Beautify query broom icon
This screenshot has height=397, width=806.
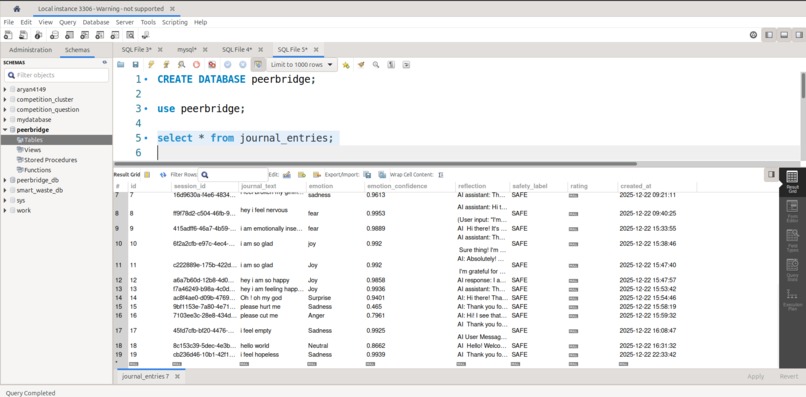tap(361, 65)
